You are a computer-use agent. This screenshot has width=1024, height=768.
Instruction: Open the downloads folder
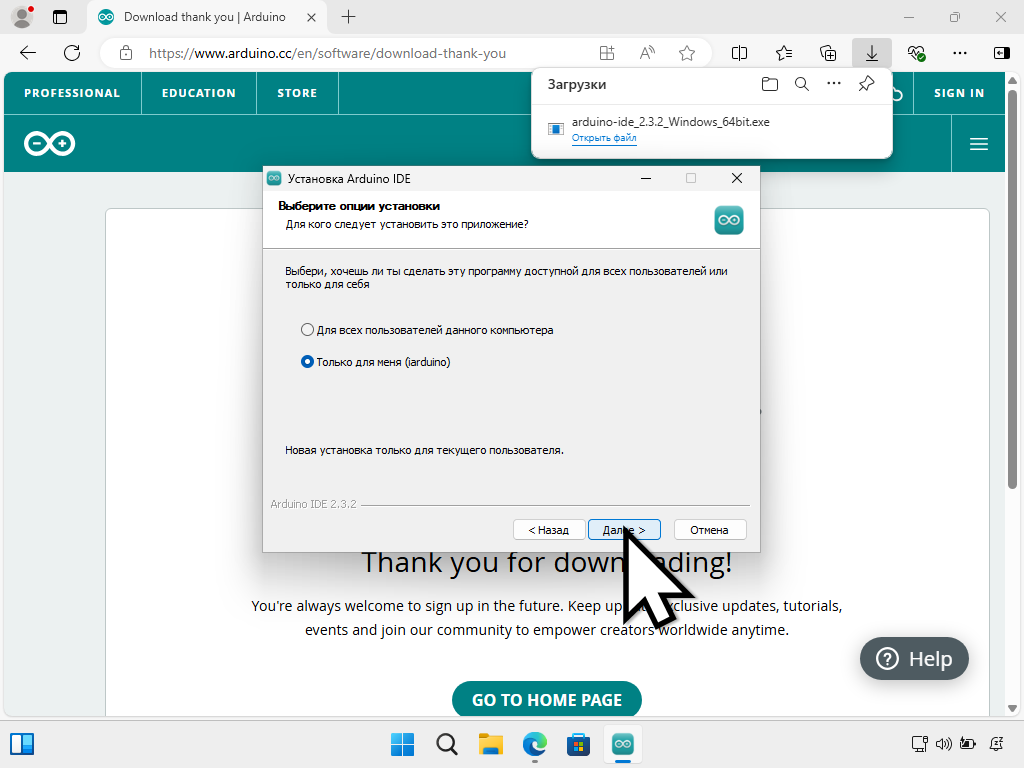(770, 84)
